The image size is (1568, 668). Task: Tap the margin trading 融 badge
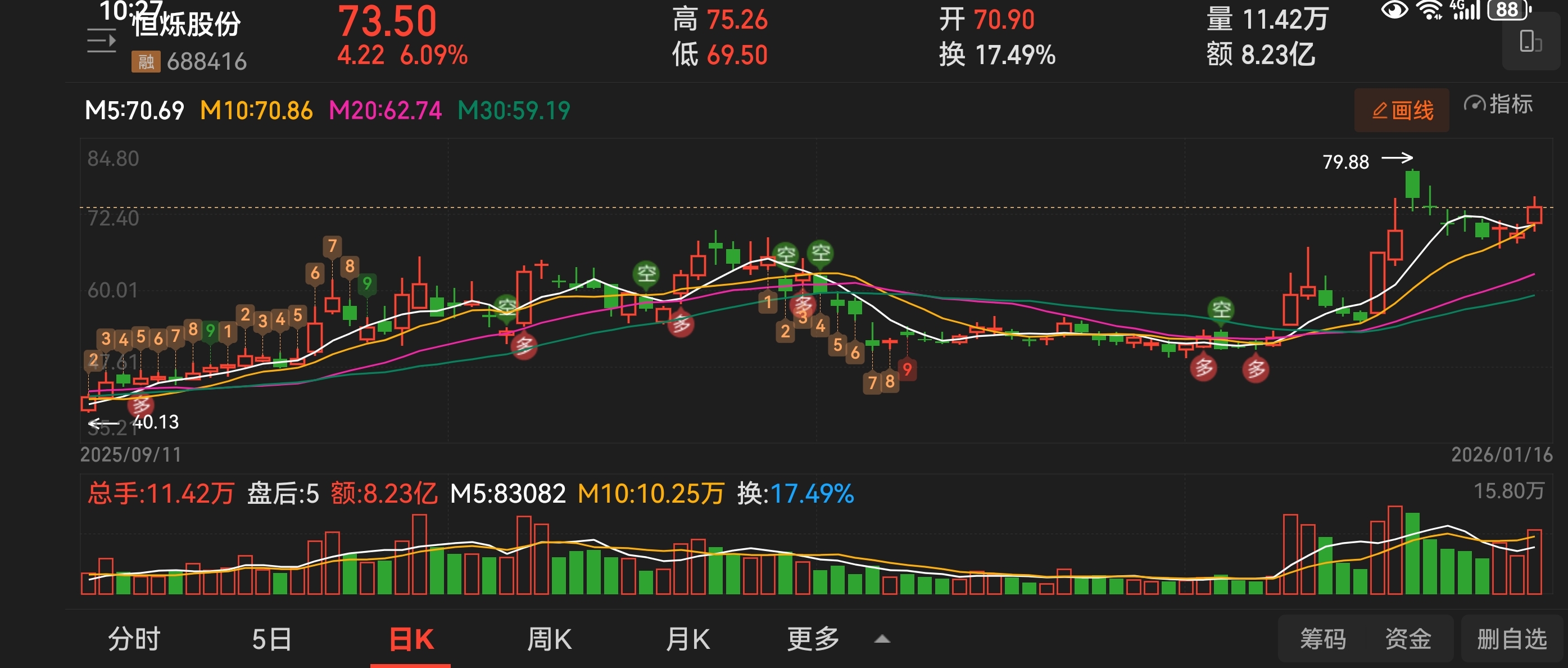(146, 61)
